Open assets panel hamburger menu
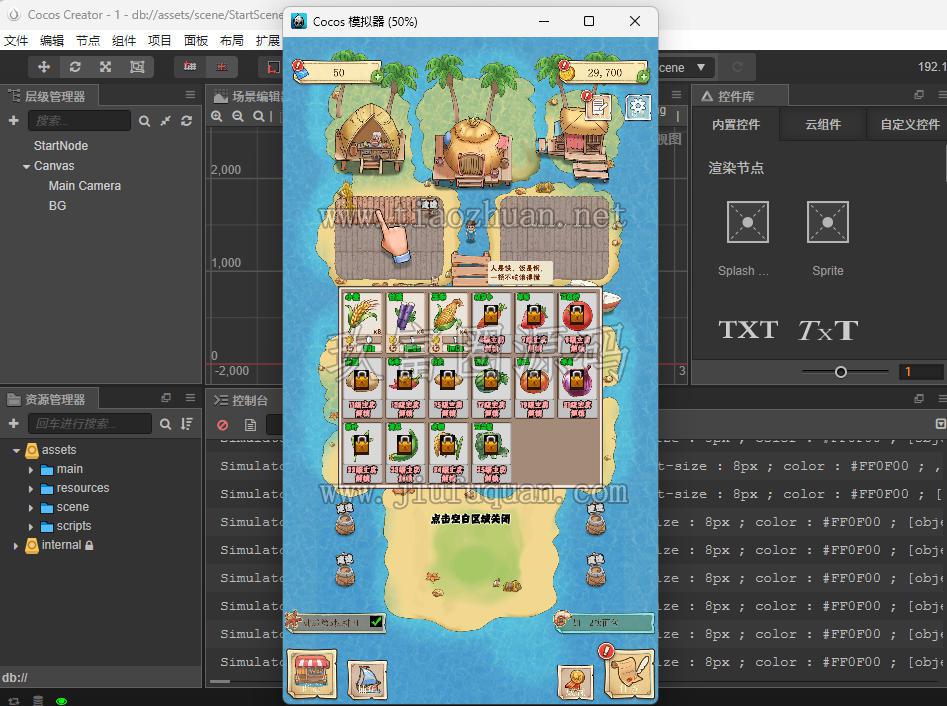 click(x=190, y=398)
